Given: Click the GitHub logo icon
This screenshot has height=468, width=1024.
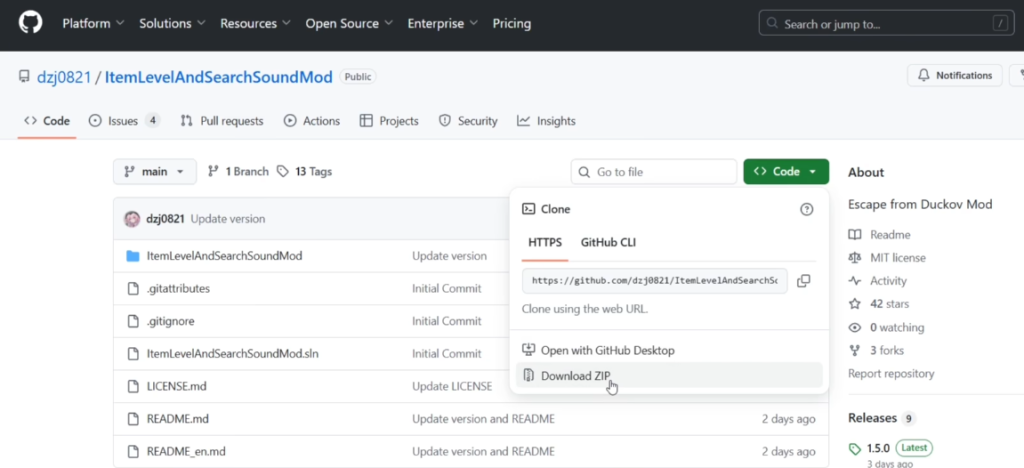Looking at the screenshot, I should pyautogui.click(x=30, y=23).
